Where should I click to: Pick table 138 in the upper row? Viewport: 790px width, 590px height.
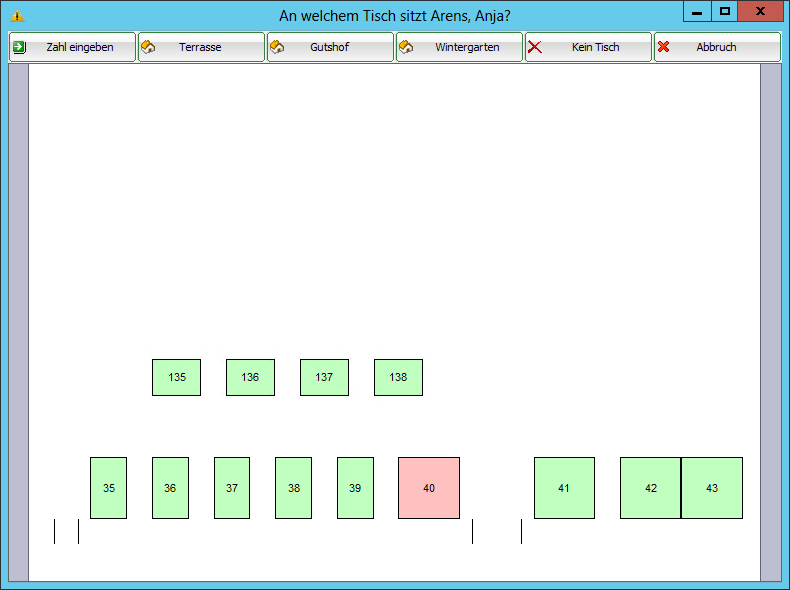pos(398,377)
